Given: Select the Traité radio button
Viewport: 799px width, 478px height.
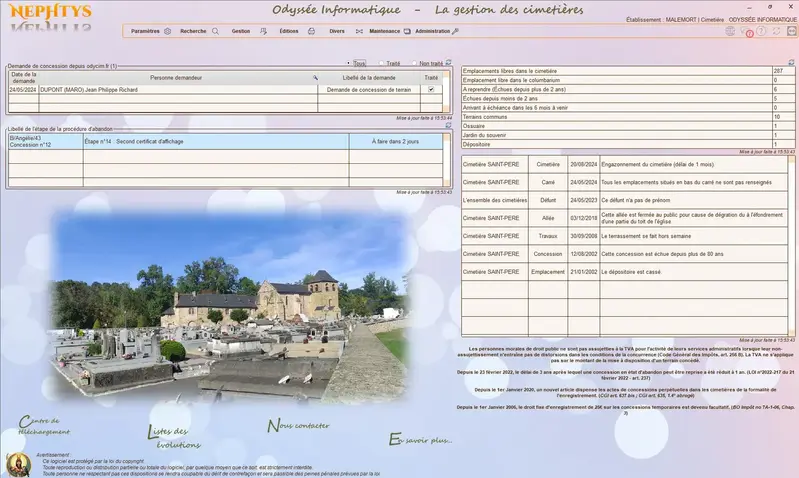Looking at the screenshot, I should pyautogui.click(x=381, y=63).
